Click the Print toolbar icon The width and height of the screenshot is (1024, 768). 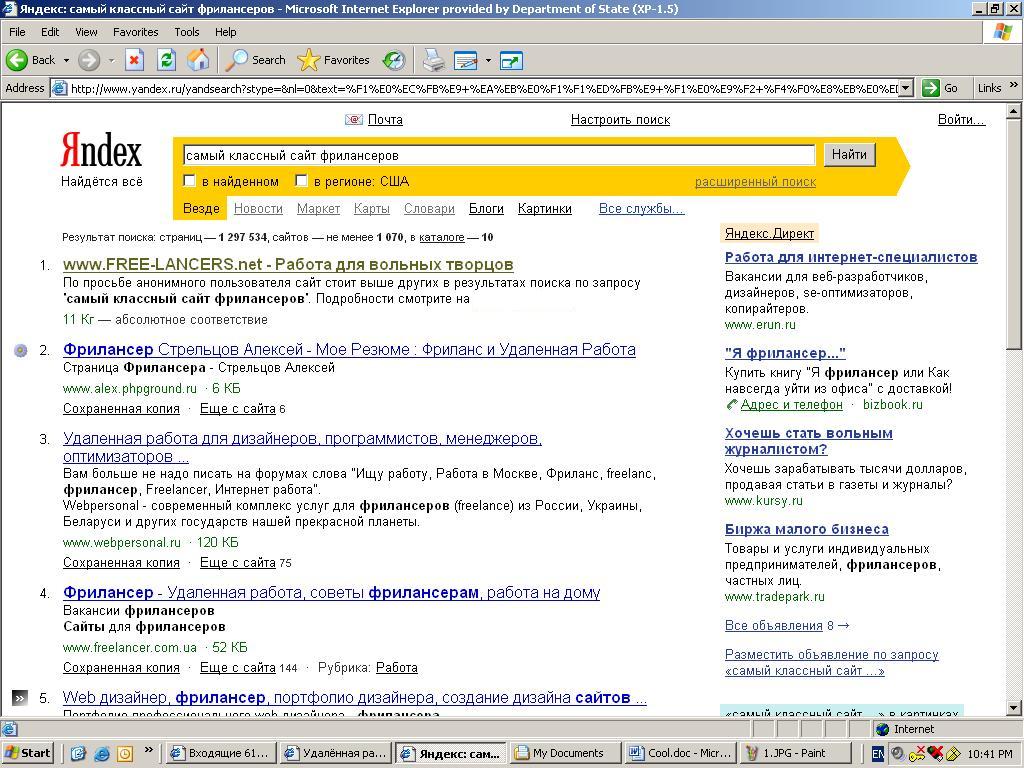[x=433, y=60]
